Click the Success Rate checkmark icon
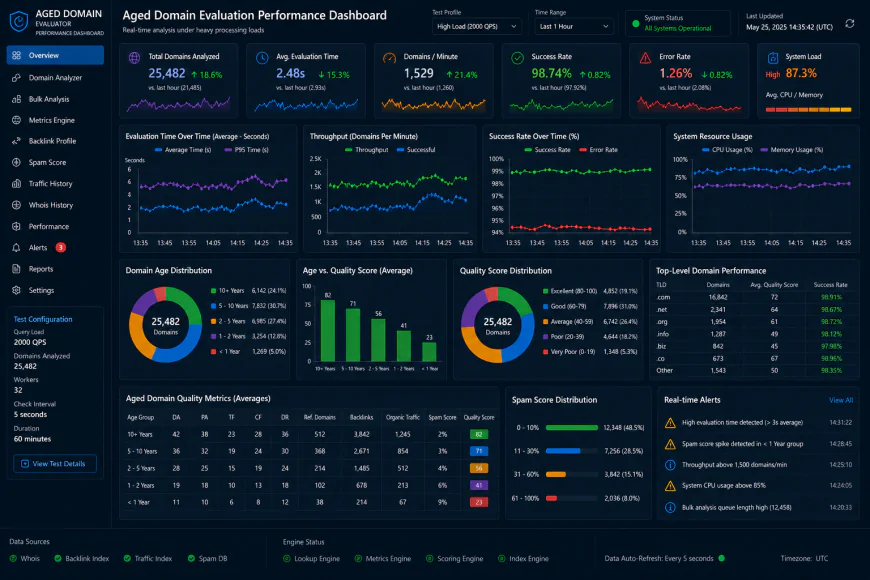Viewport: 870px width, 580px height. [x=517, y=58]
